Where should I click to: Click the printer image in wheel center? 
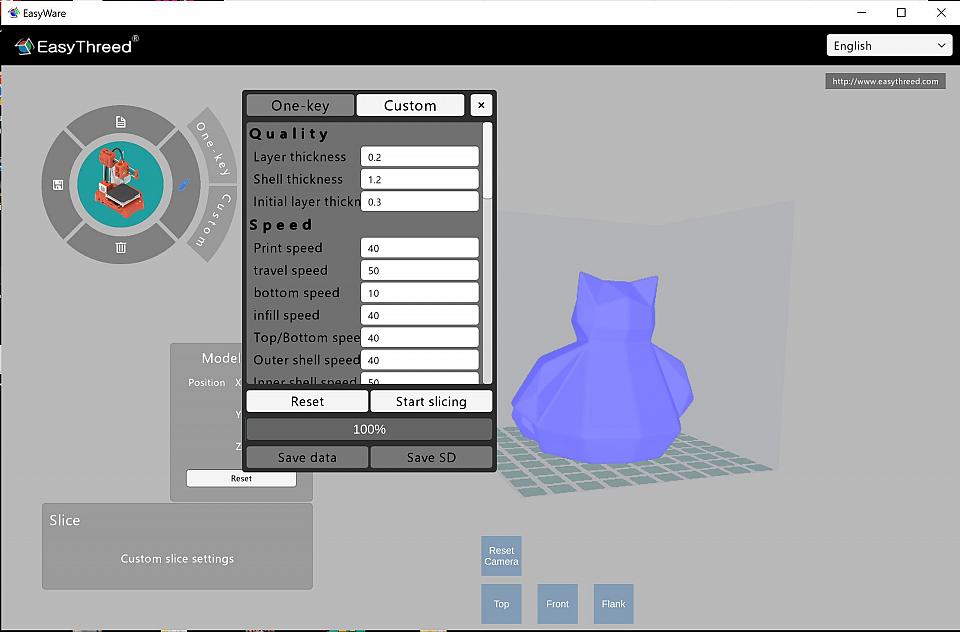(121, 184)
